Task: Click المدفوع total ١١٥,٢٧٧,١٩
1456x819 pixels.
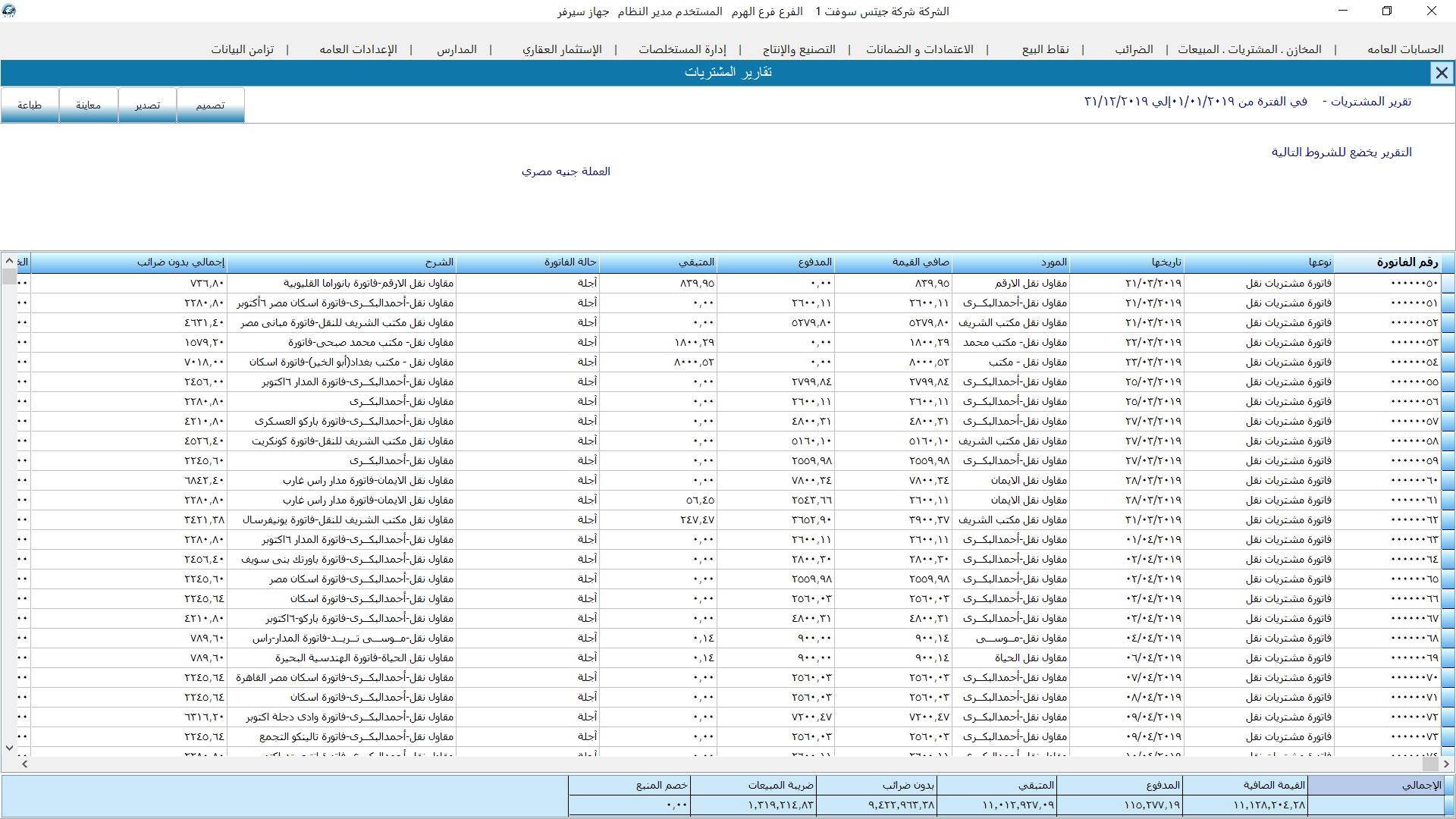Action: [x=1119, y=805]
